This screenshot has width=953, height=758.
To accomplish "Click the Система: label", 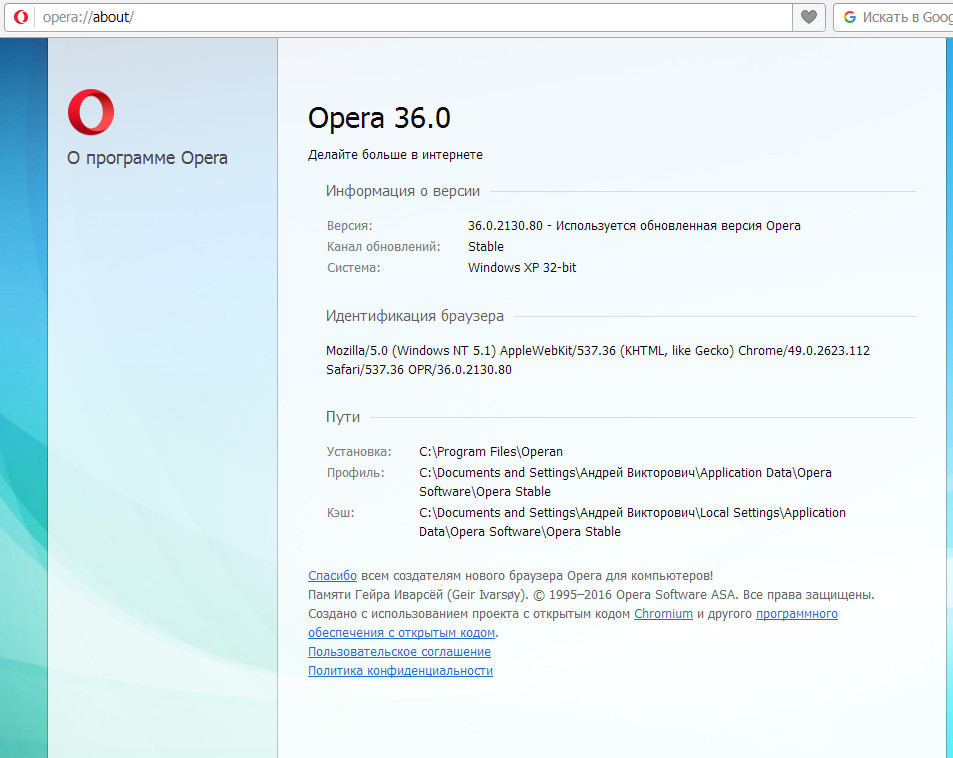I will coord(354,267).
